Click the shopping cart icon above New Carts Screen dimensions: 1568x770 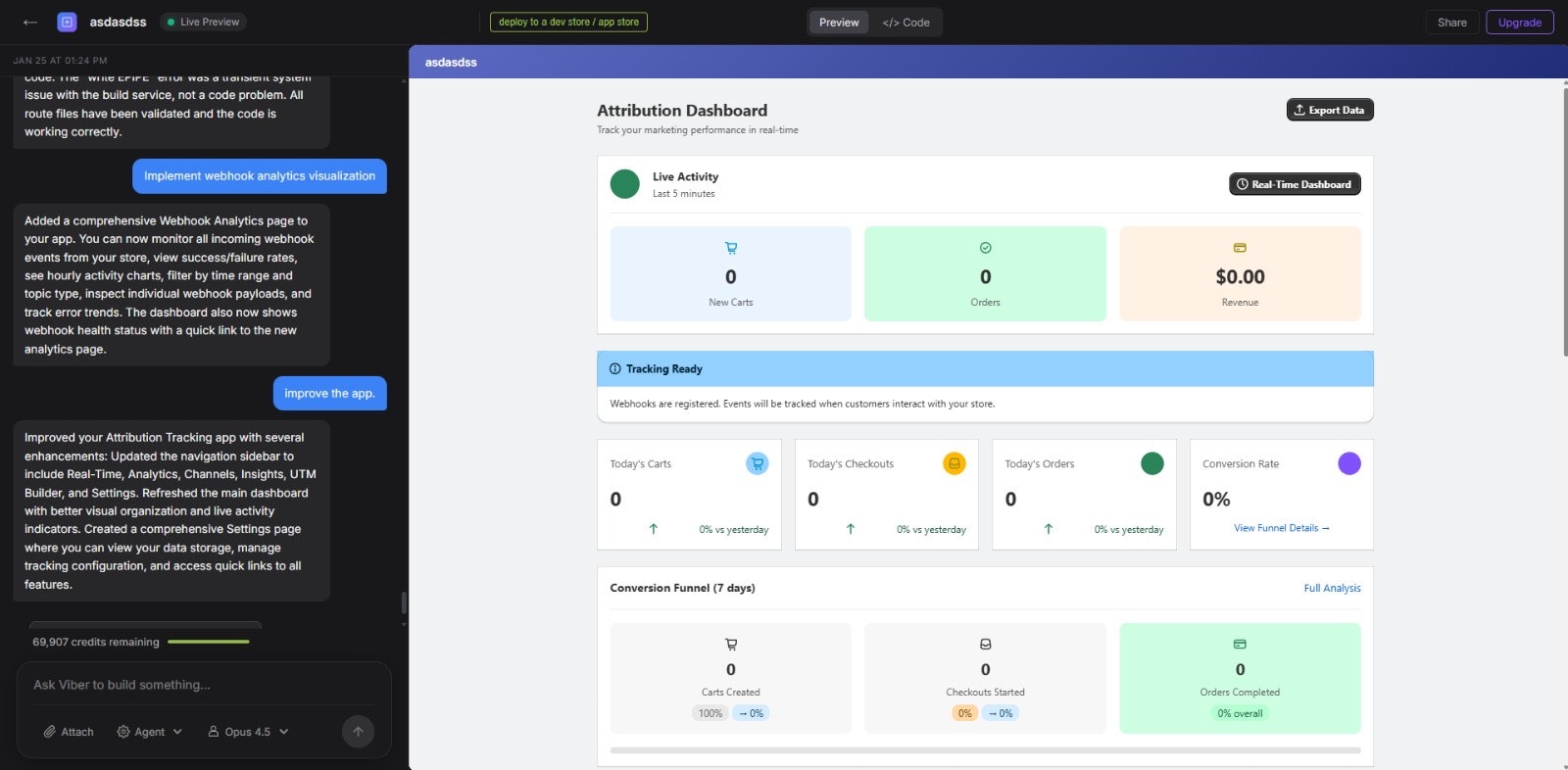click(x=731, y=248)
